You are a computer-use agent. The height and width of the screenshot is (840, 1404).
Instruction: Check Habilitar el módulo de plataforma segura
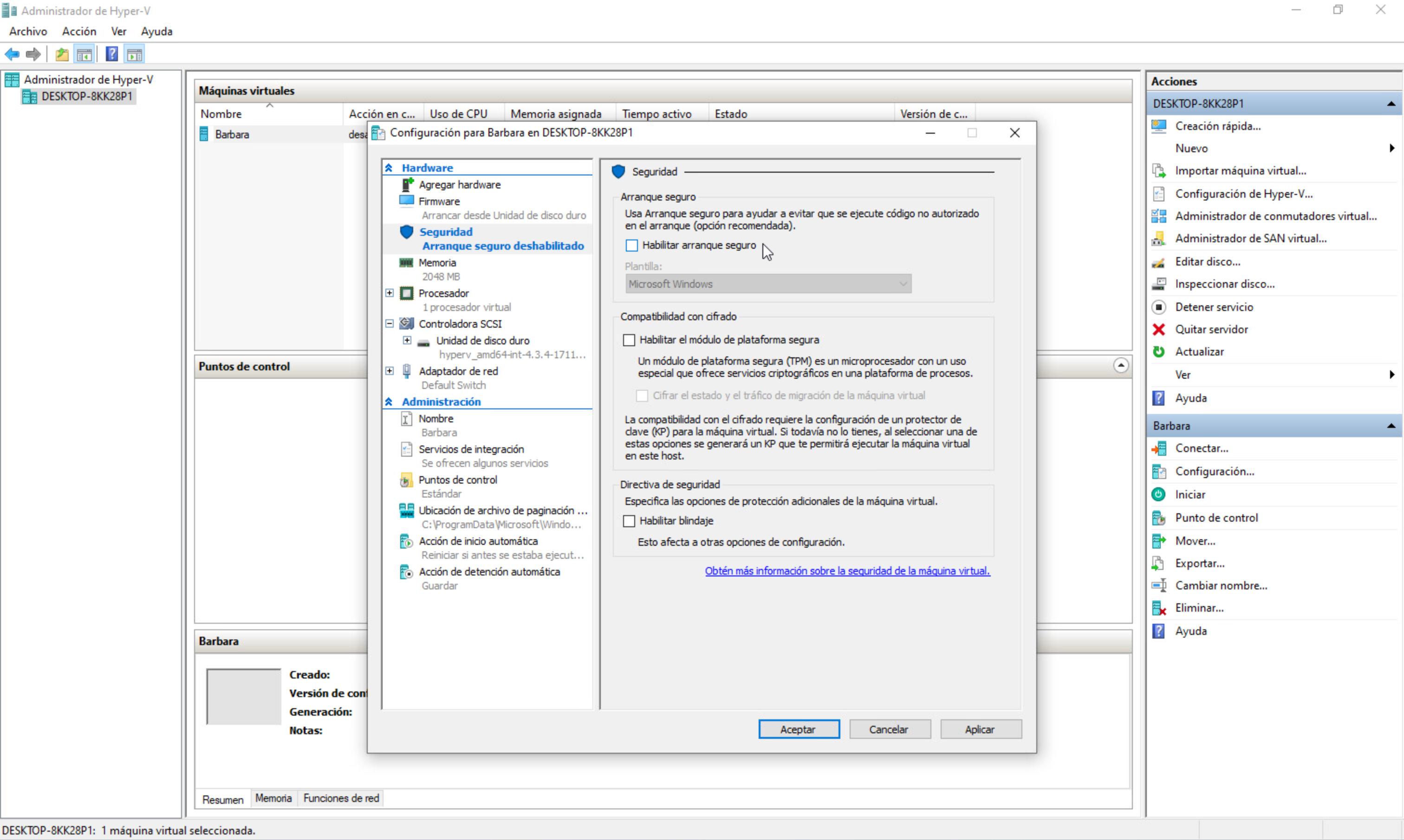(x=629, y=340)
